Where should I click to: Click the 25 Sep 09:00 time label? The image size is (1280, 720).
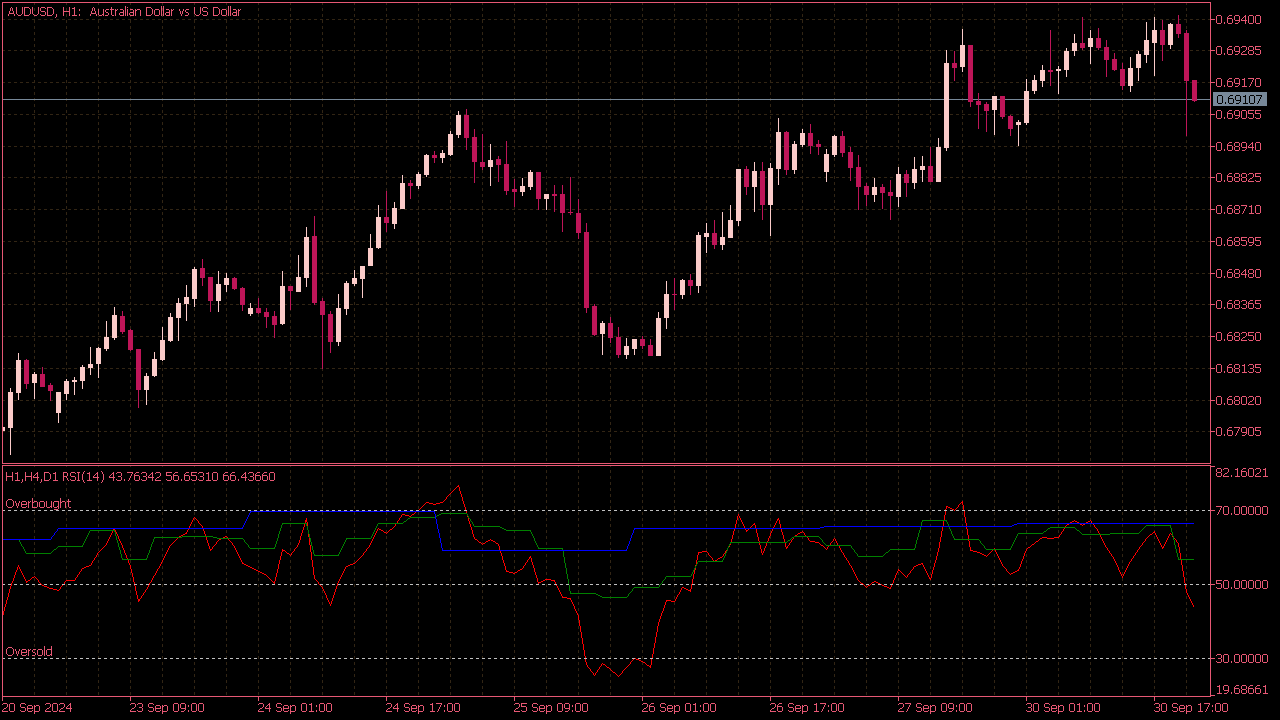[551, 708]
